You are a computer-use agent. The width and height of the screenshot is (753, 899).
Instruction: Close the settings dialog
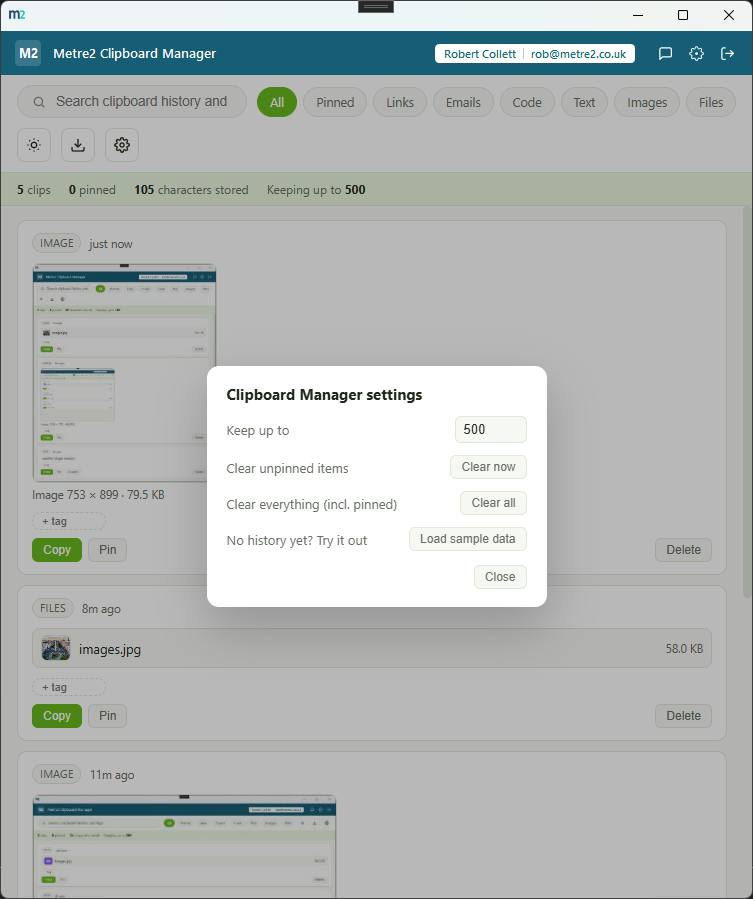pyautogui.click(x=500, y=577)
